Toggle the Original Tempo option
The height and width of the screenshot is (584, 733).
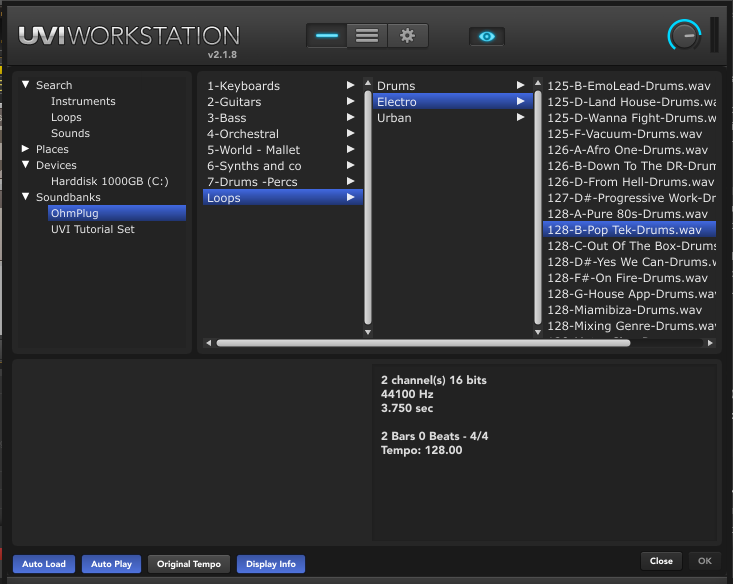[x=189, y=564]
